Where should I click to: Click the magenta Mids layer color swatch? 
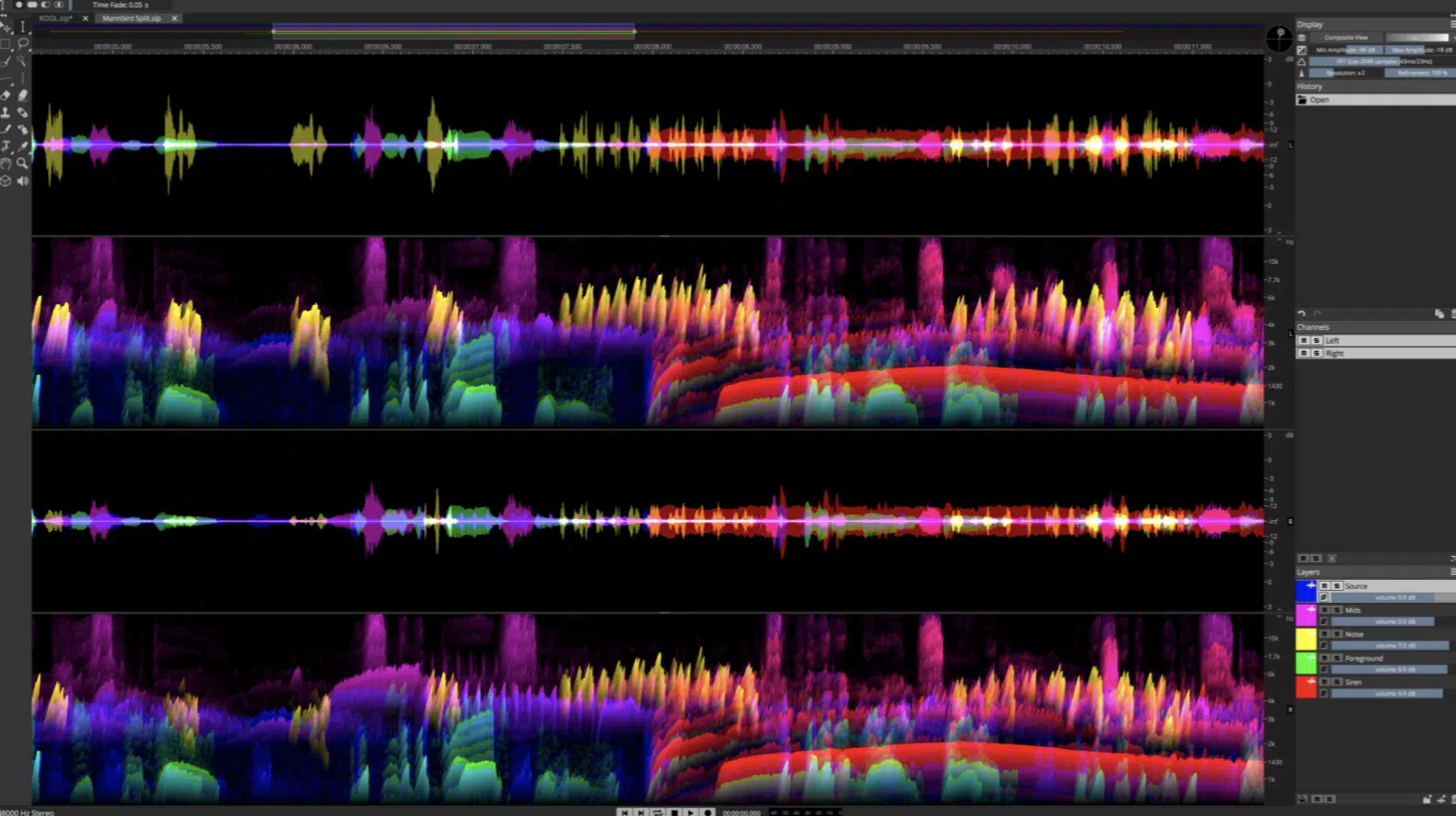tap(1306, 615)
